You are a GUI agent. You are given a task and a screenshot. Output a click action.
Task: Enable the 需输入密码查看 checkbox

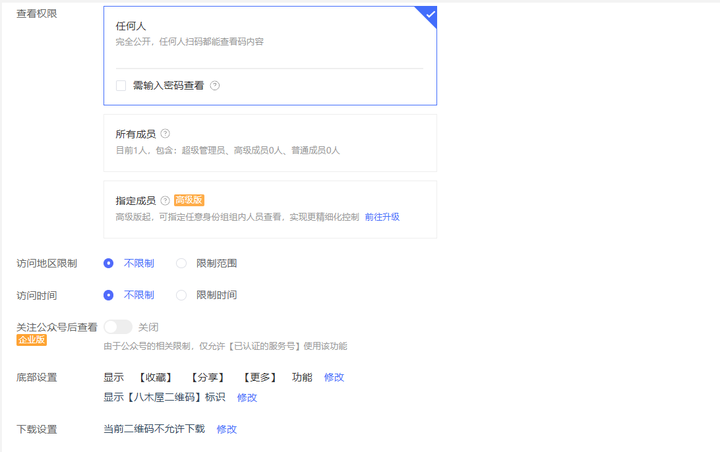[121, 85]
